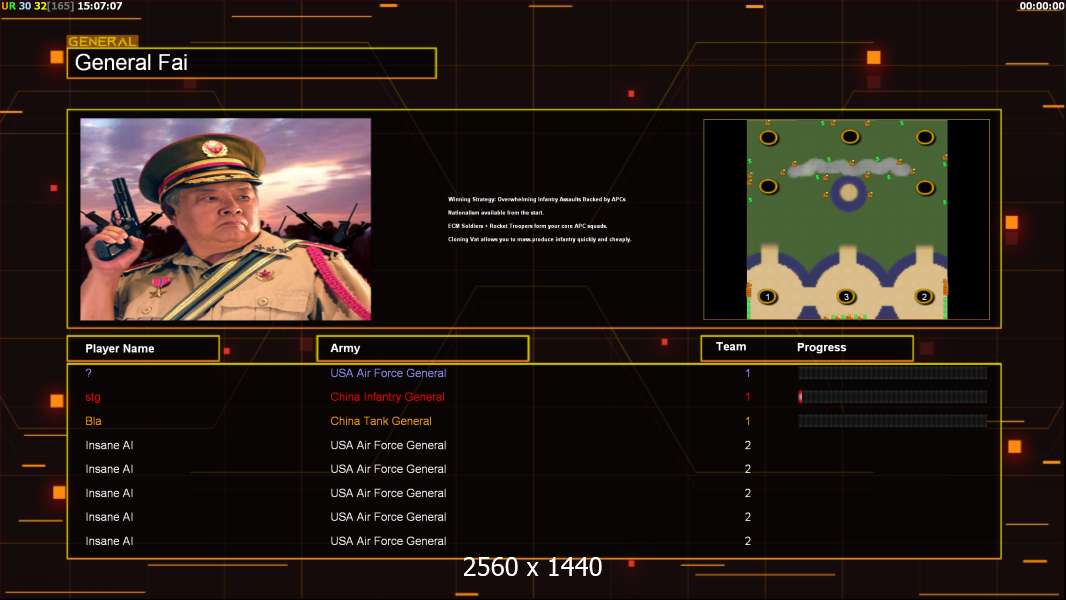Click the General Fai portrait image
This screenshot has width=1066, height=600.
pos(226,219)
